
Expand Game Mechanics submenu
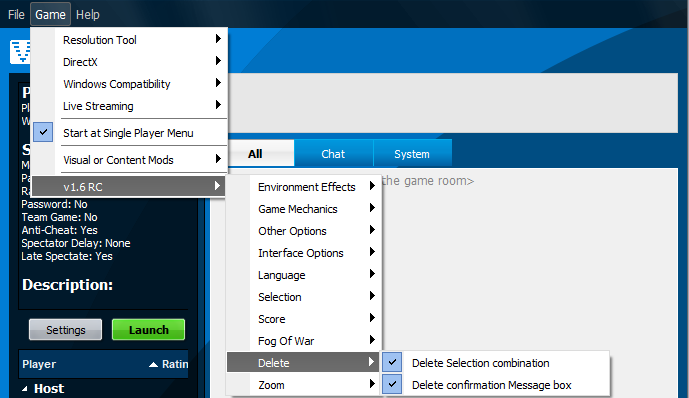pyautogui.click(x=304, y=209)
